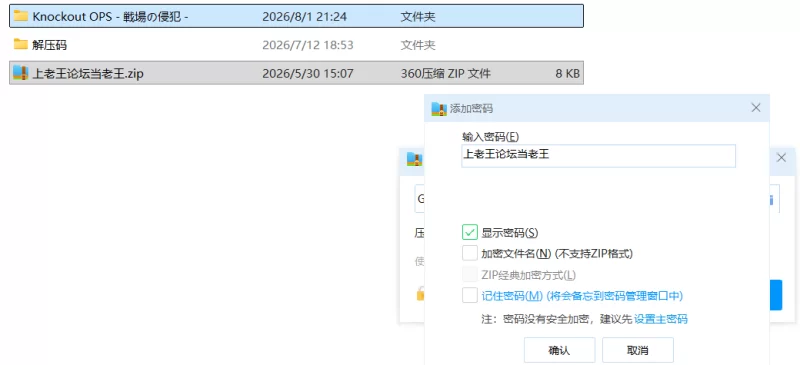Screen dimensions: 800x365
Task: Click the 360压缩 icon in 添加密码 title bar
Action: pyautogui.click(x=439, y=108)
